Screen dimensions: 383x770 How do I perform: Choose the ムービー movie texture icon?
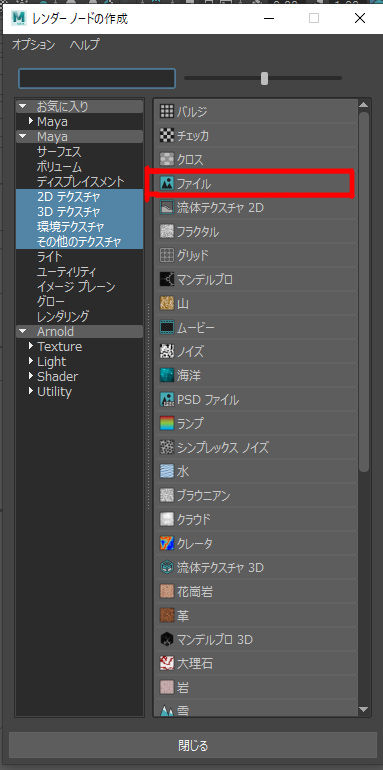(x=167, y=328)
